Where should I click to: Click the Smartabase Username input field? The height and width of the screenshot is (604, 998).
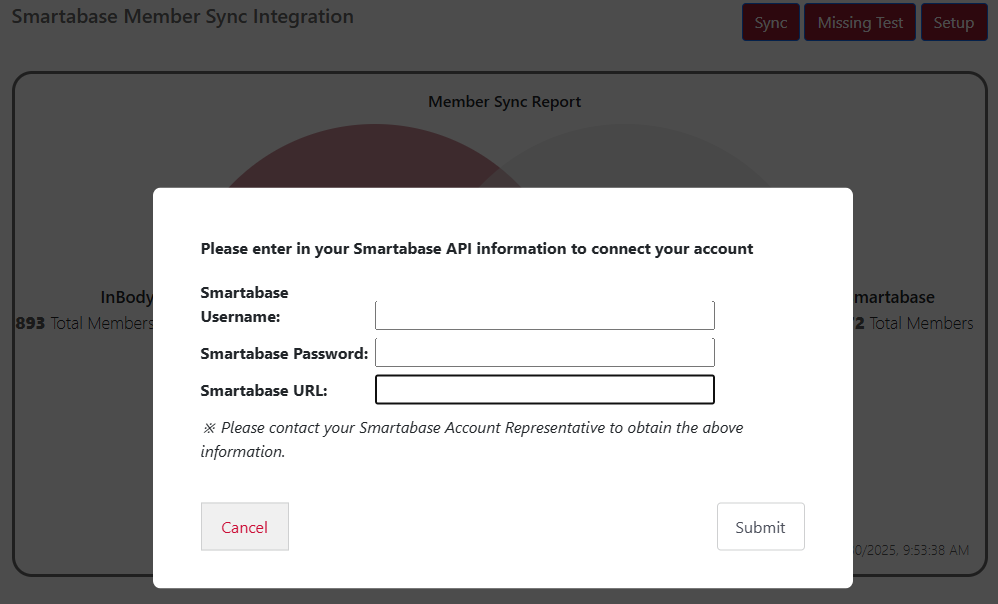[545, 315]
